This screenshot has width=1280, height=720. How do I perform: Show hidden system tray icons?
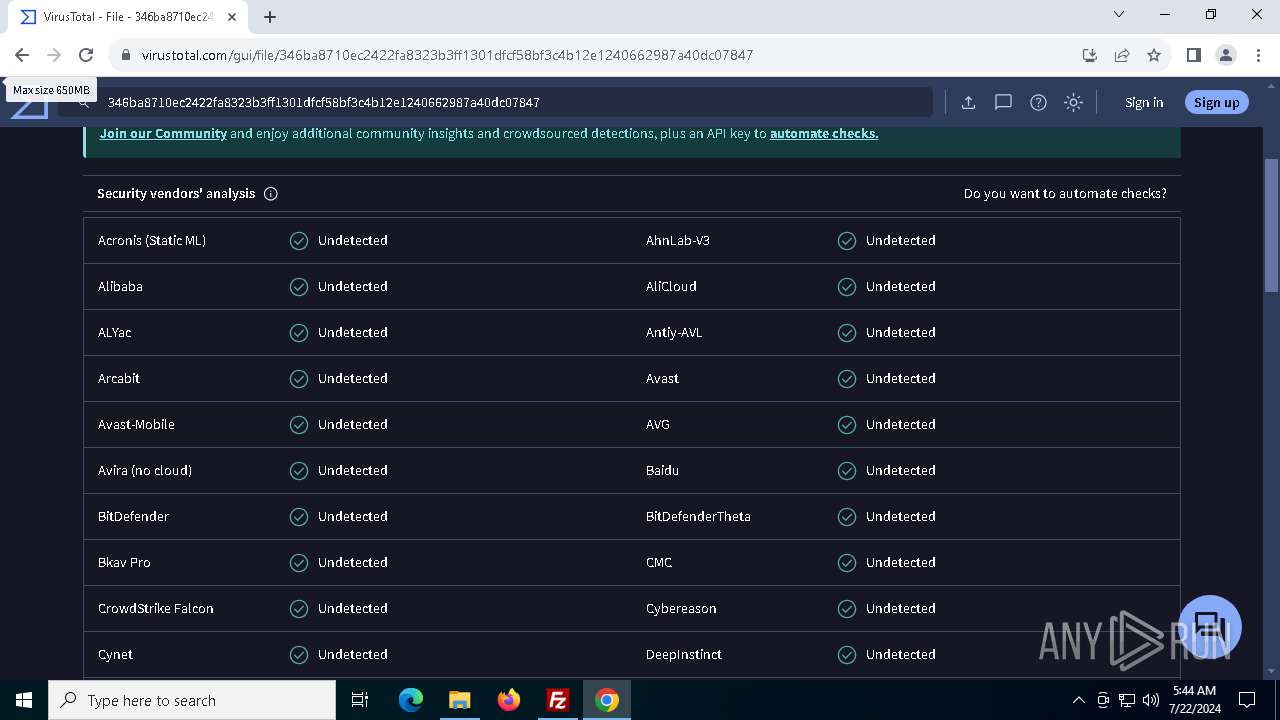(1078, 700)
